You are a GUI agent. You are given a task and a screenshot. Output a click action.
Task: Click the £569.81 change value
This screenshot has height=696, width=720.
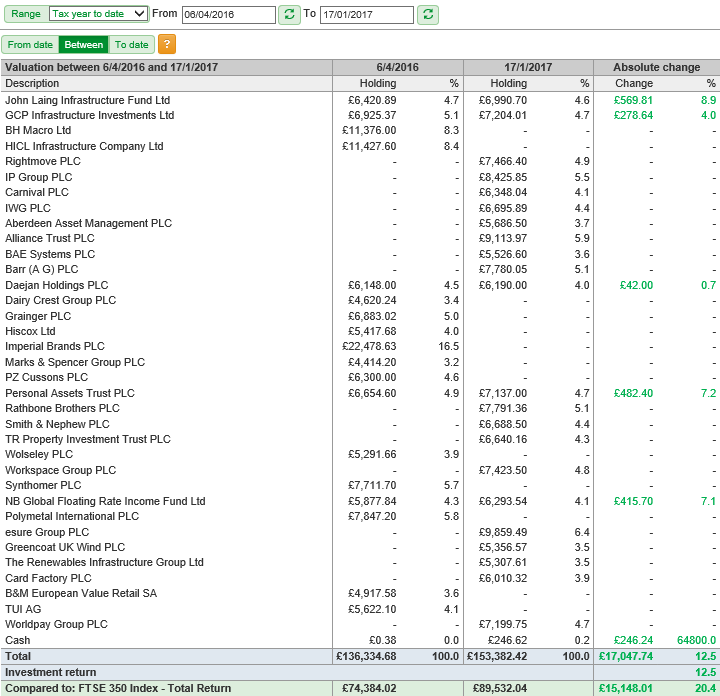(x=633, y=100)
